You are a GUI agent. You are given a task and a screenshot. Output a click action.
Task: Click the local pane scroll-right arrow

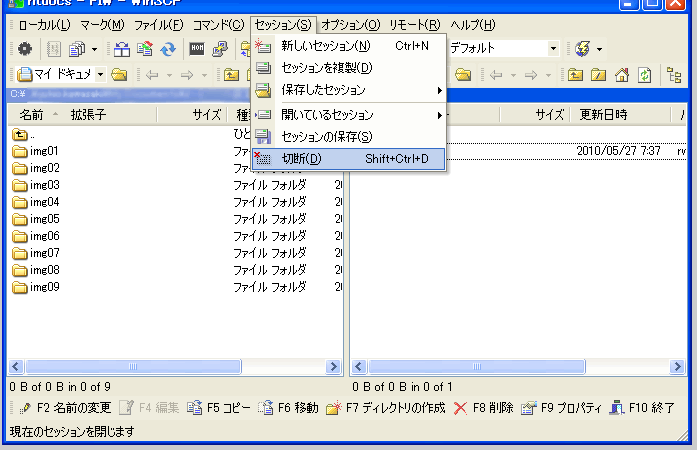coord(333,366)
